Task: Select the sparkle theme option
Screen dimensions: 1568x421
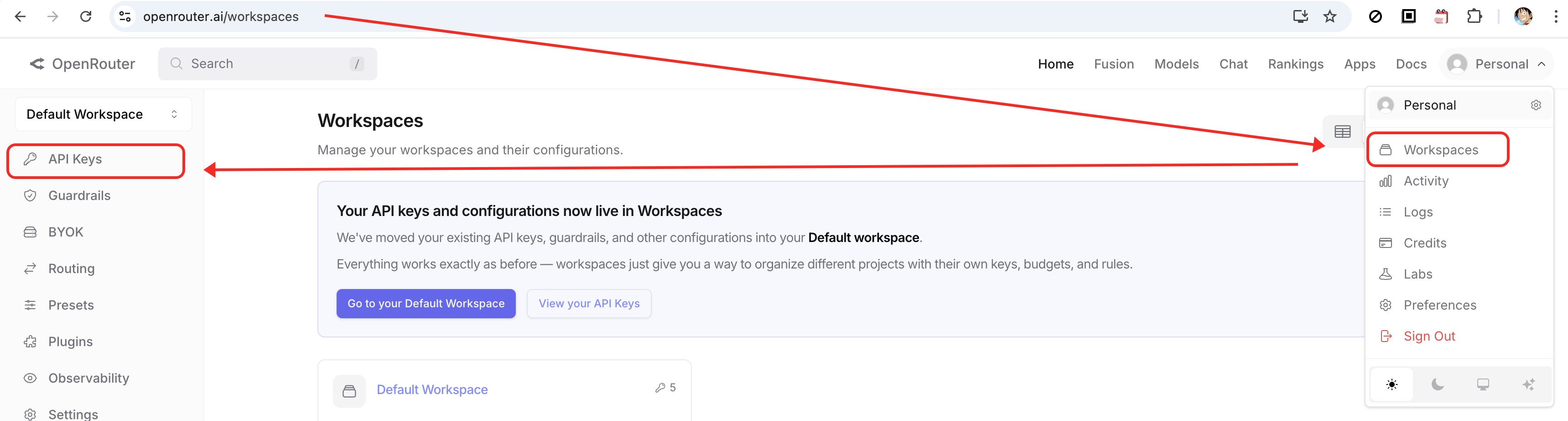Action: 1528,384
